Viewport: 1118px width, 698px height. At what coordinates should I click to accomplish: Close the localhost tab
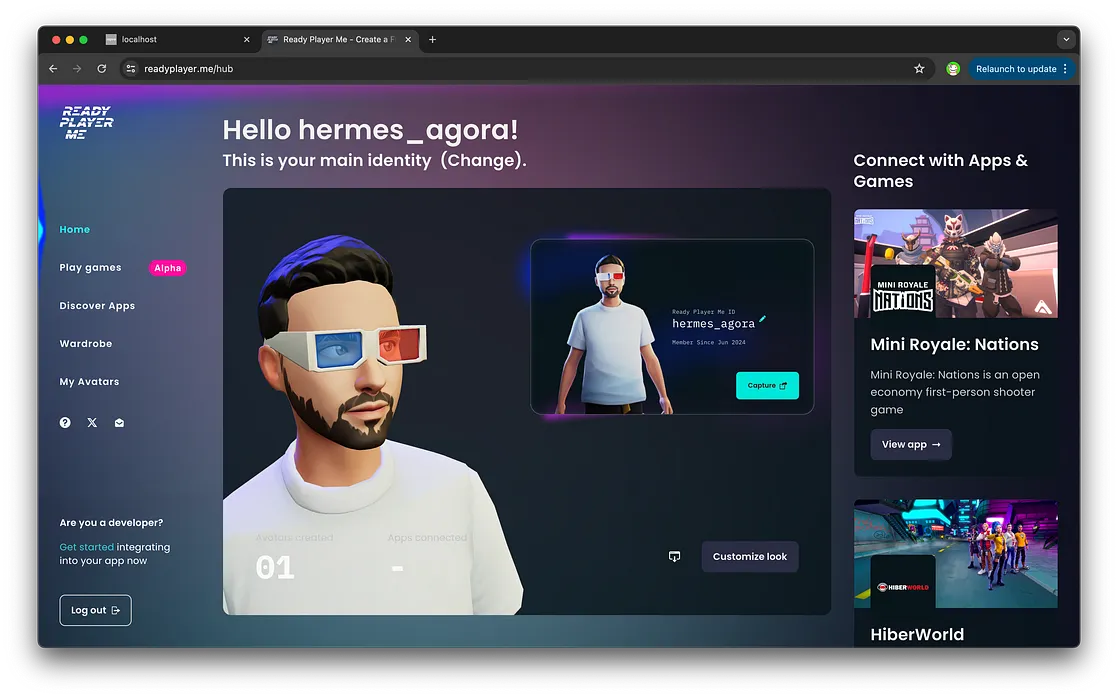pyautogui.click(x=247, y=39)
